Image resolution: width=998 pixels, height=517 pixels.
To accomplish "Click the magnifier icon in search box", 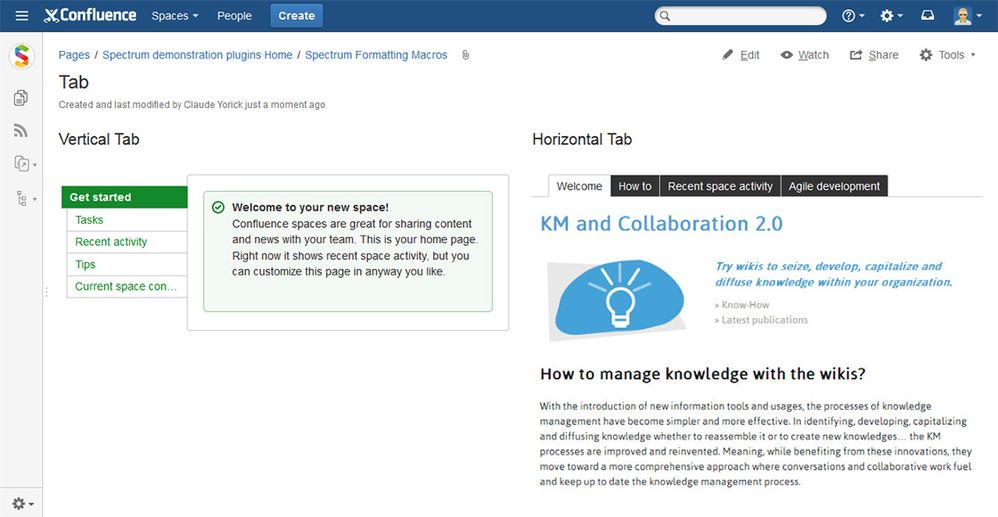I will 664,16.
